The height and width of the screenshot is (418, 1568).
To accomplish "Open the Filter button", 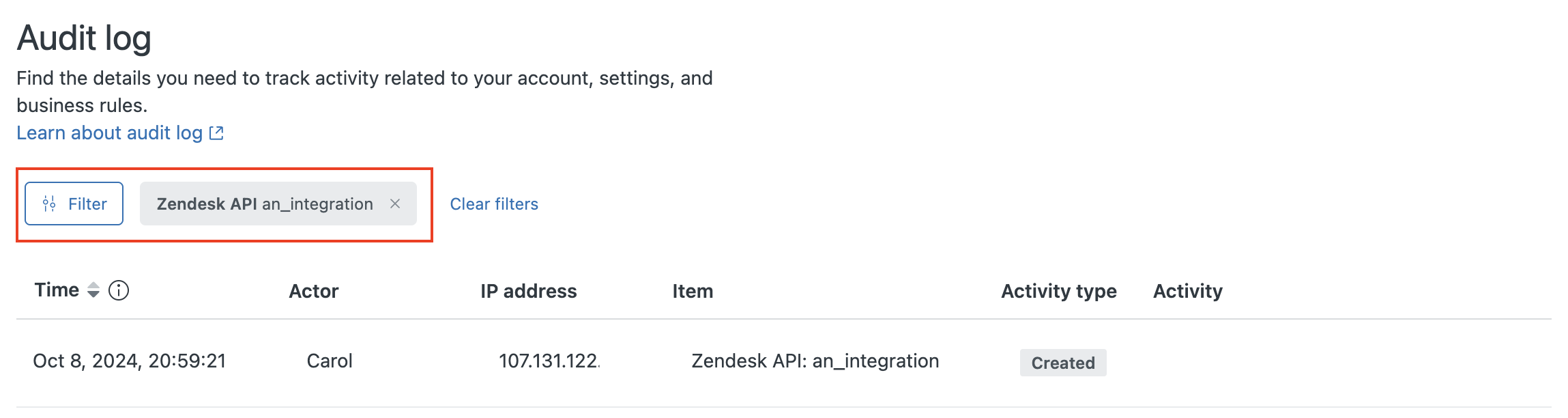I will click(74, 204).
